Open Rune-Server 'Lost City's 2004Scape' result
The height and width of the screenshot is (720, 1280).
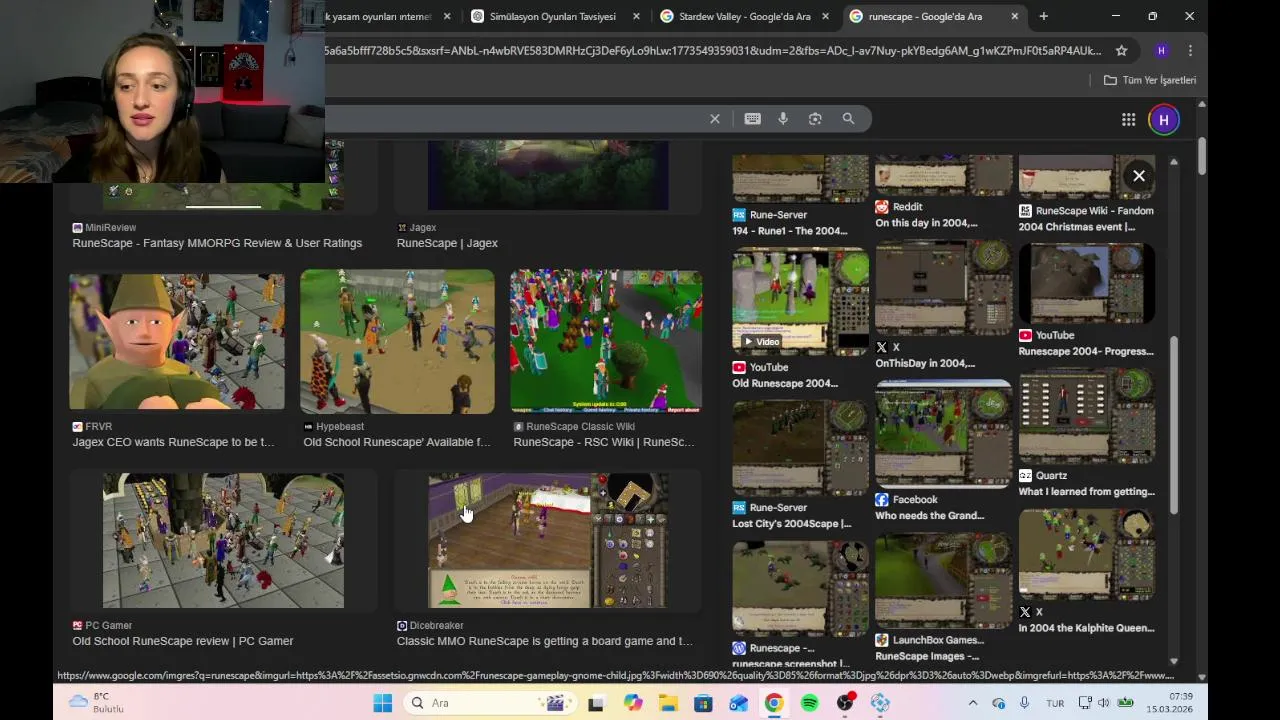[792, 523]
